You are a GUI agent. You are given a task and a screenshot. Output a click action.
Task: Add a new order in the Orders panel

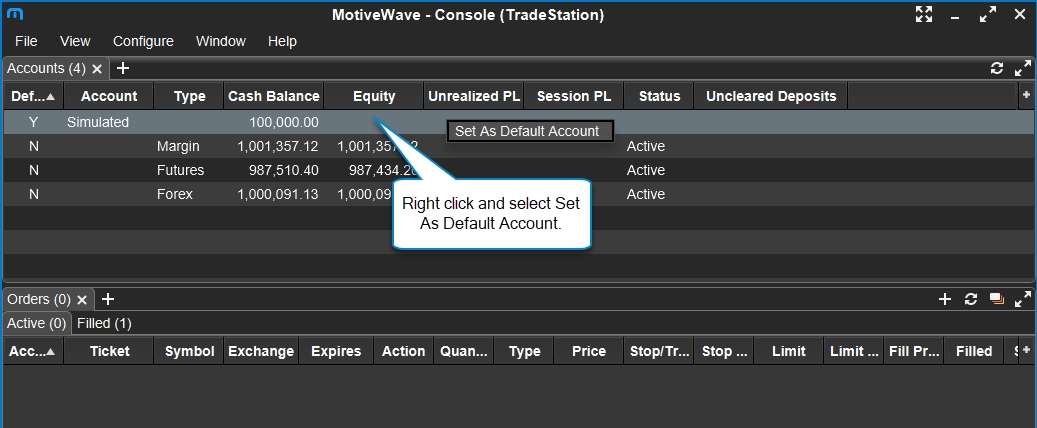click(944, 299)
